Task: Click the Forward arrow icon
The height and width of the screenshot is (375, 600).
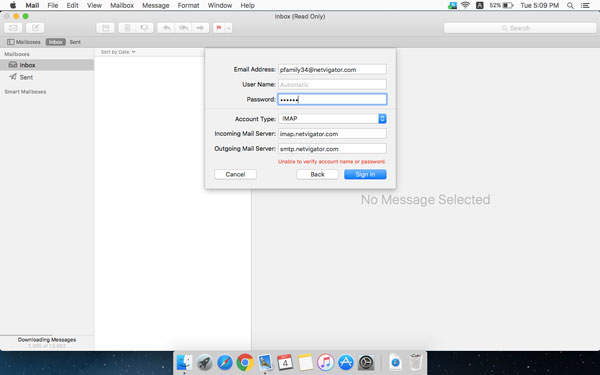Action: click(201, 28)
